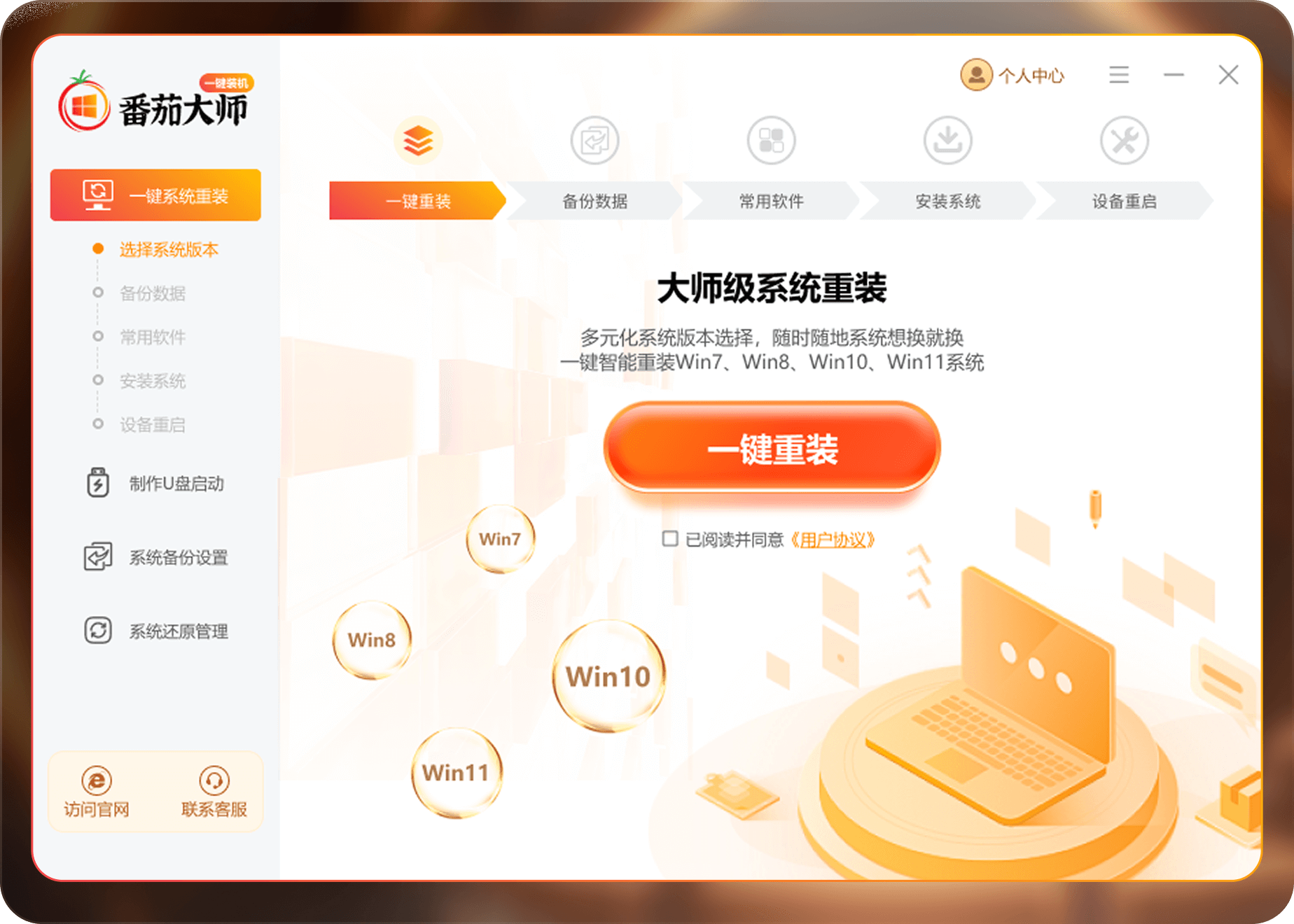Check the 已阅读并同意 agreement checkbox
Screen dimensions: 1294x924
(670, 538)
